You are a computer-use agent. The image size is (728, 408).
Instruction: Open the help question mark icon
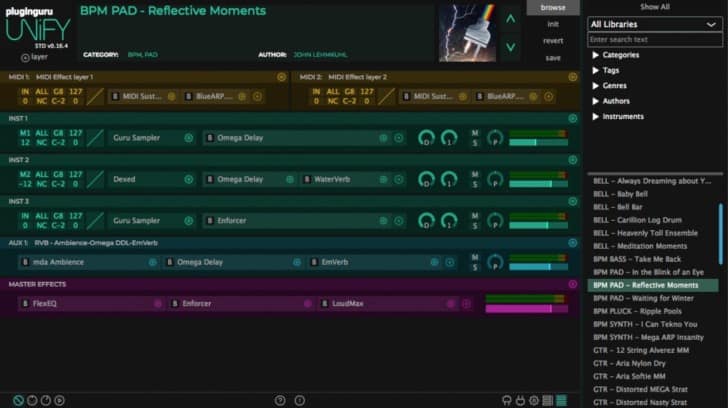pyautogui.click(x=280, y=400)
